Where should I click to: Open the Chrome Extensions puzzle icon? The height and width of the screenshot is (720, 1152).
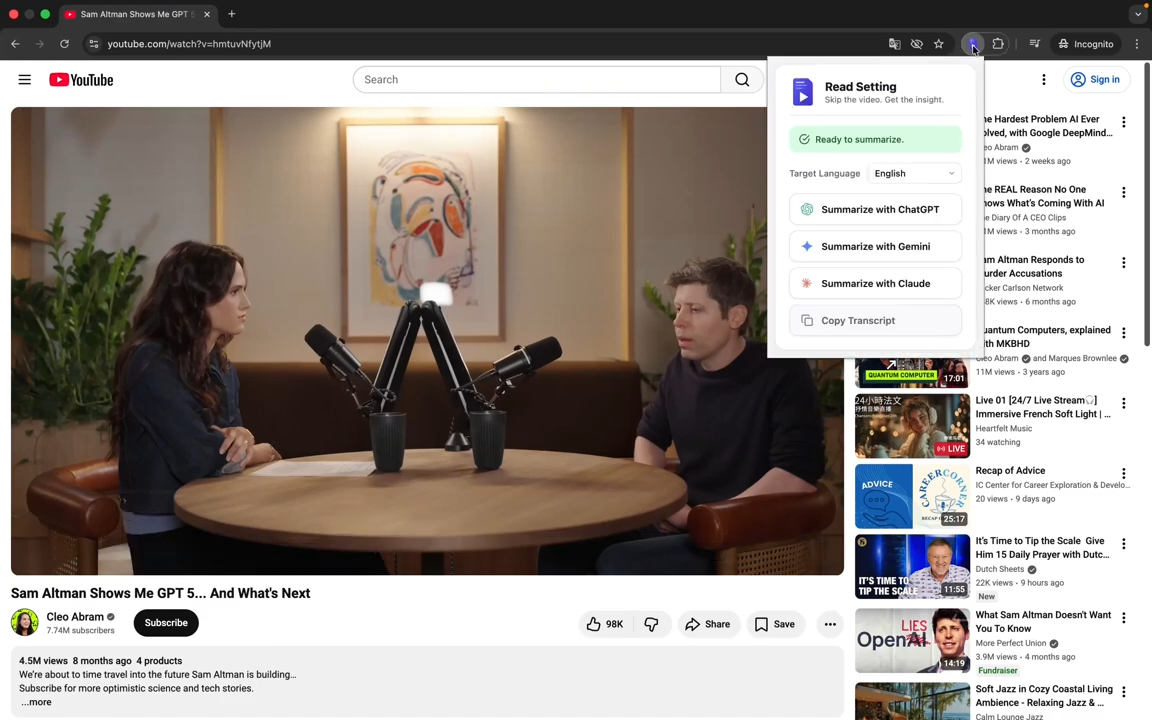(x=998, y=44)
